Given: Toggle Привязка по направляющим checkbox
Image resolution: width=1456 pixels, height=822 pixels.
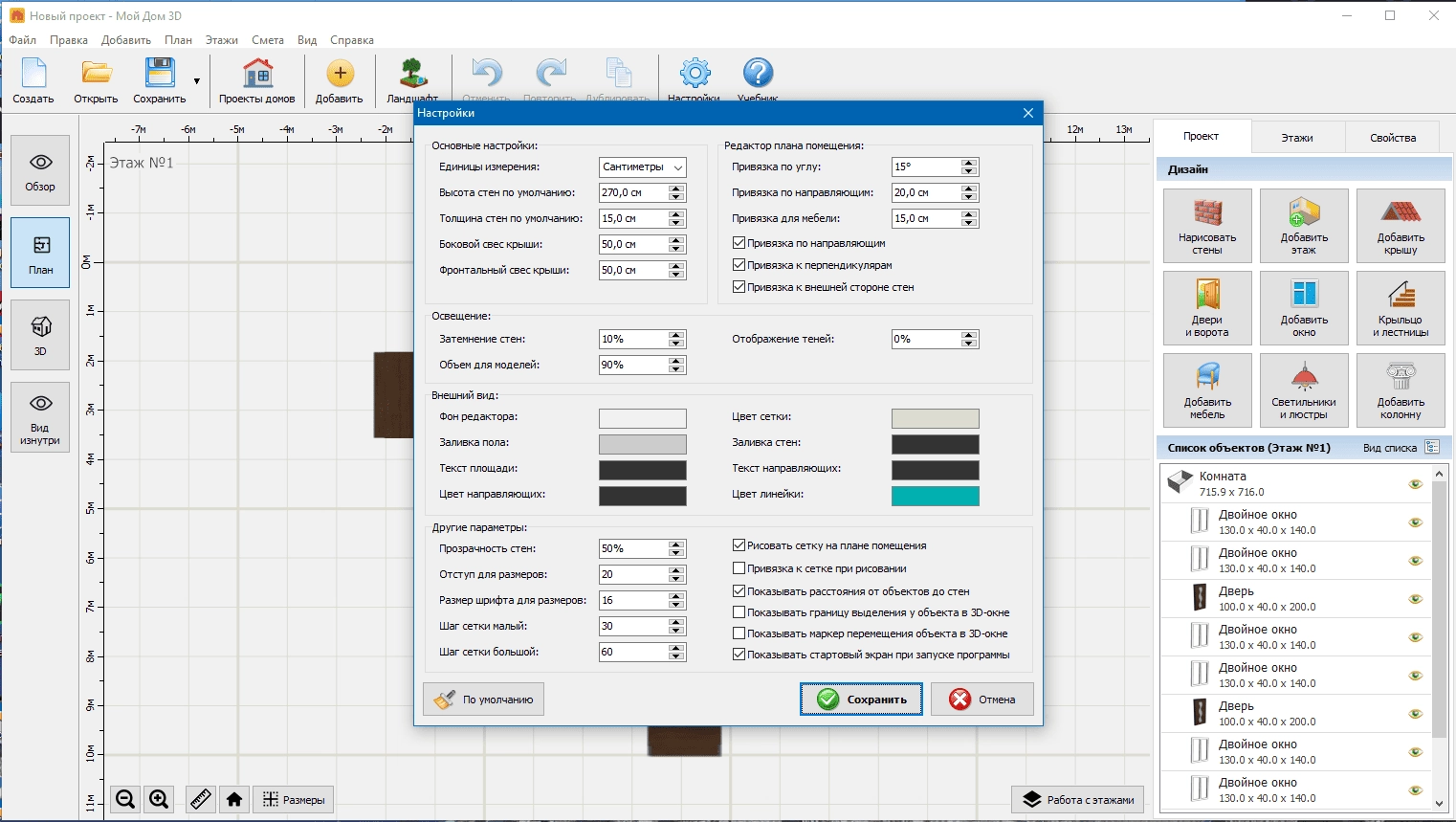Looking at the screenshot, I should point(739,243).
